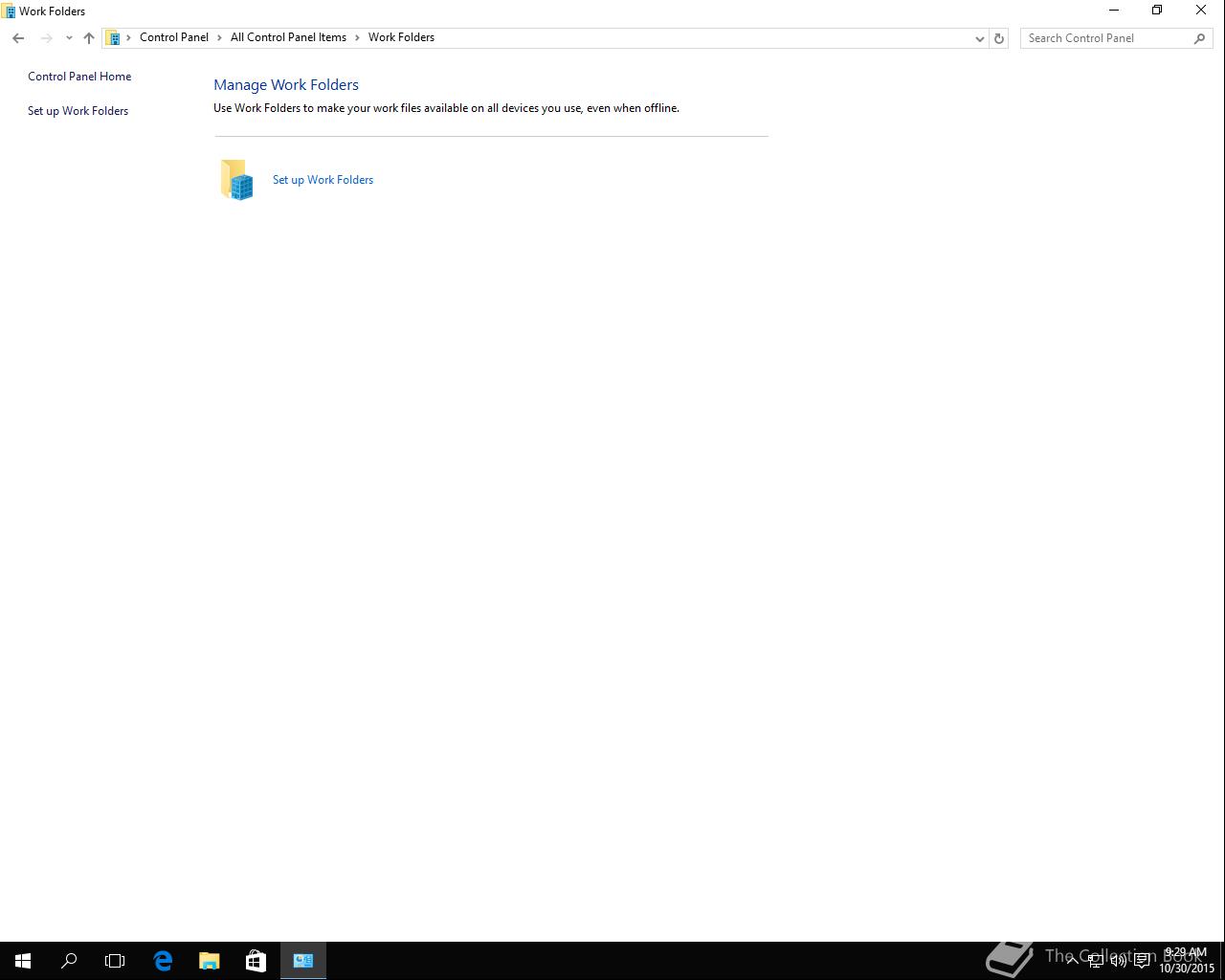Open network tray icon
Screen dimensions: 1225x980
click(x=1096, y=961)
